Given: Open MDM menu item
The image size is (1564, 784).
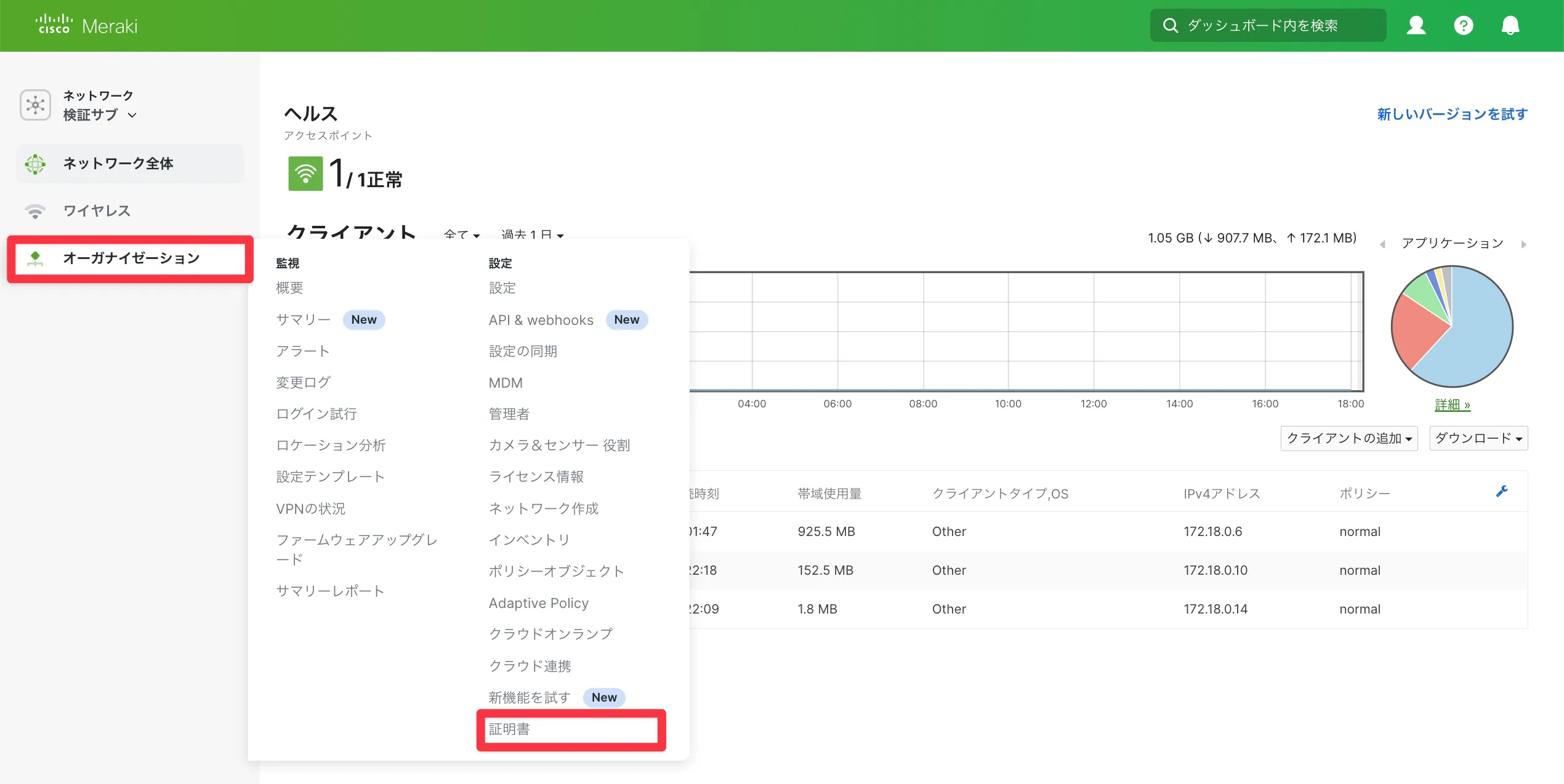Looking at the screenshot, I should coord(506,383).
